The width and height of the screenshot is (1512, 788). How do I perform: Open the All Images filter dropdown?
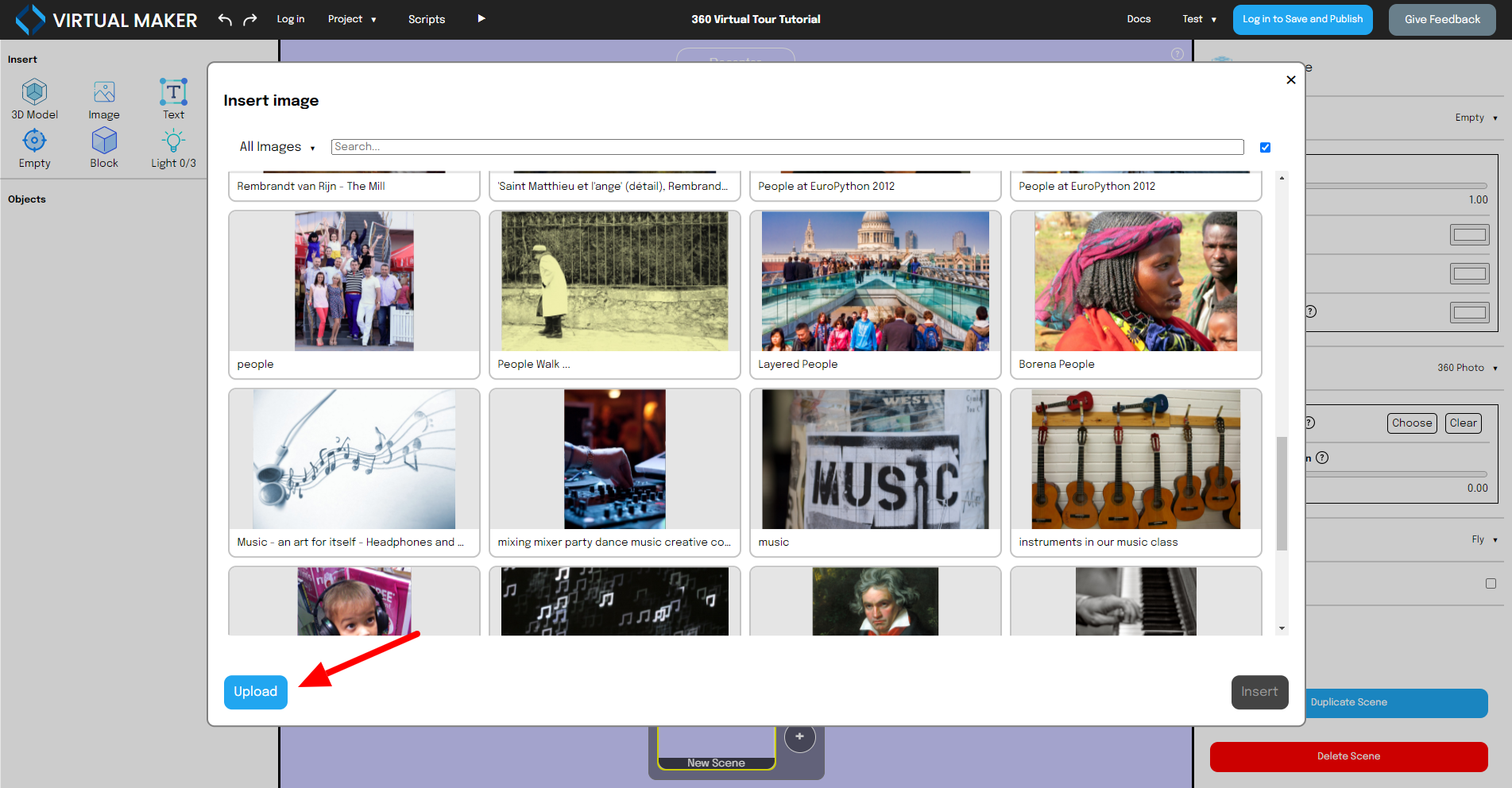coord(276,147)
